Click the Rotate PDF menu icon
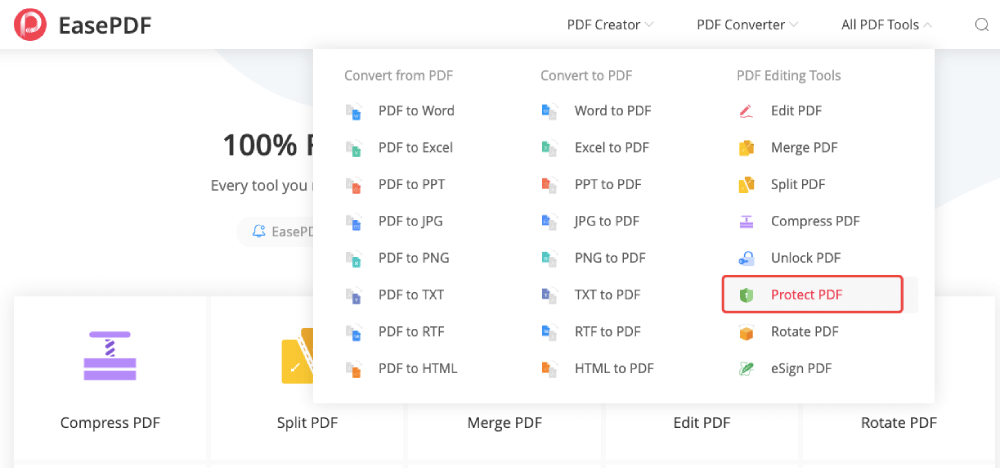The image size is (1000, 468). tap(746, 332)
